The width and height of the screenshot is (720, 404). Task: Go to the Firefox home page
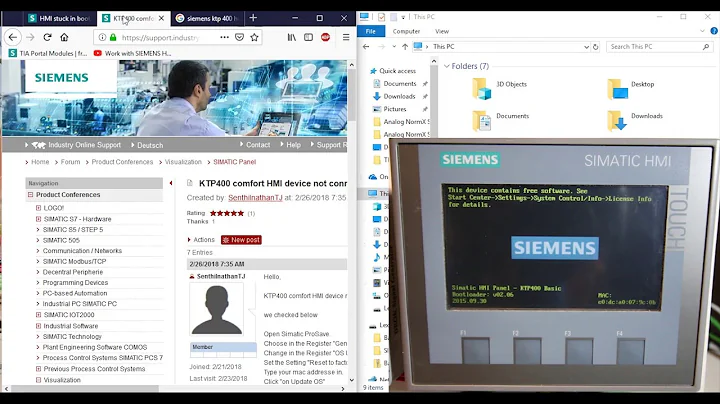point(64,37)
